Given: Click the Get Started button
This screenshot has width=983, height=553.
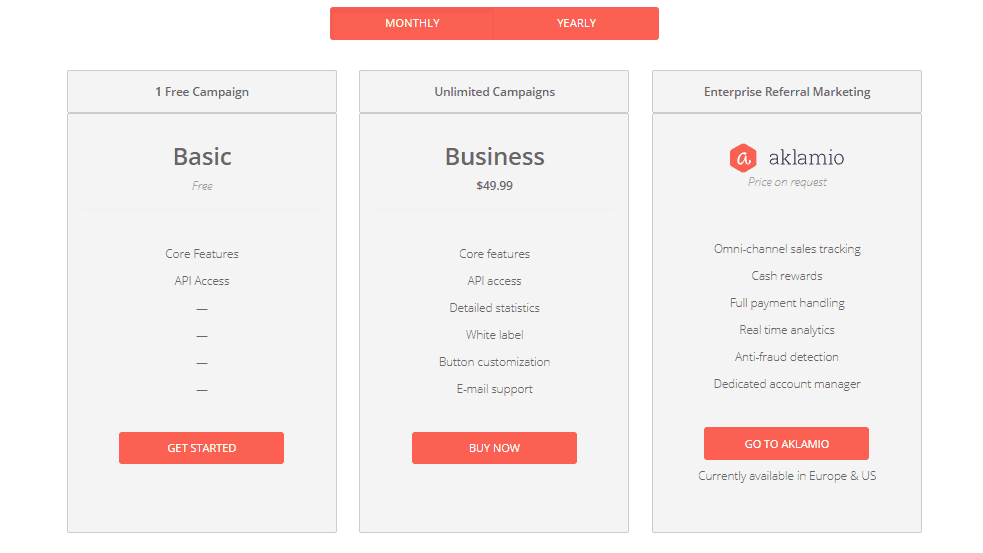Looking at the screenshot, I should 201,448.
